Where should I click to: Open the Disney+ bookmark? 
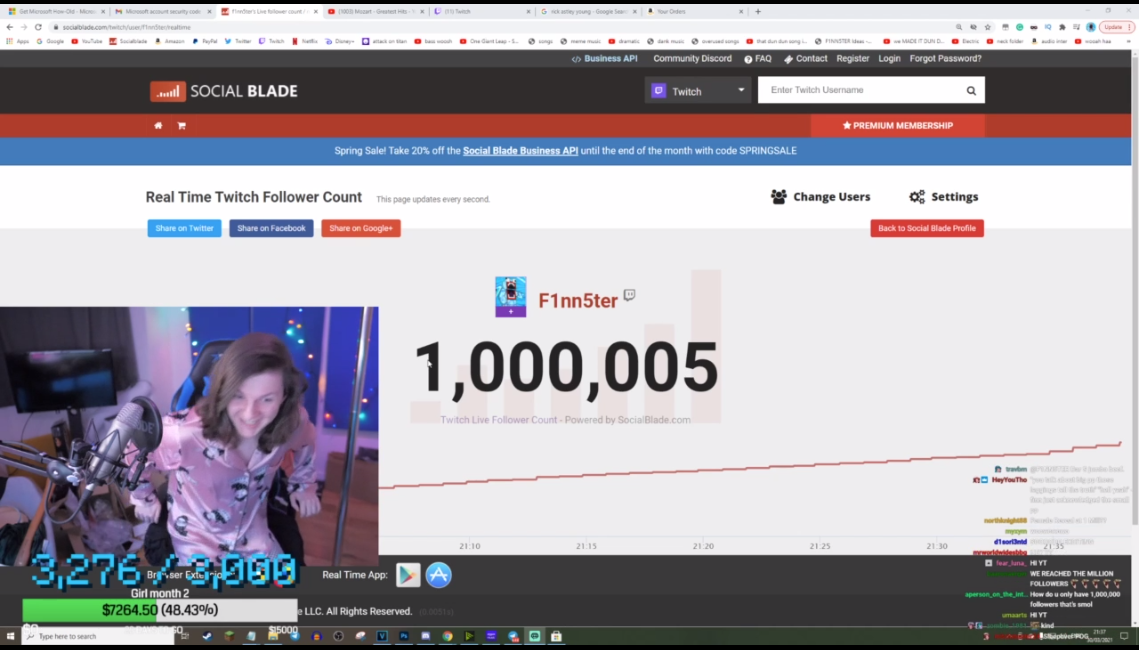[340, 41]
